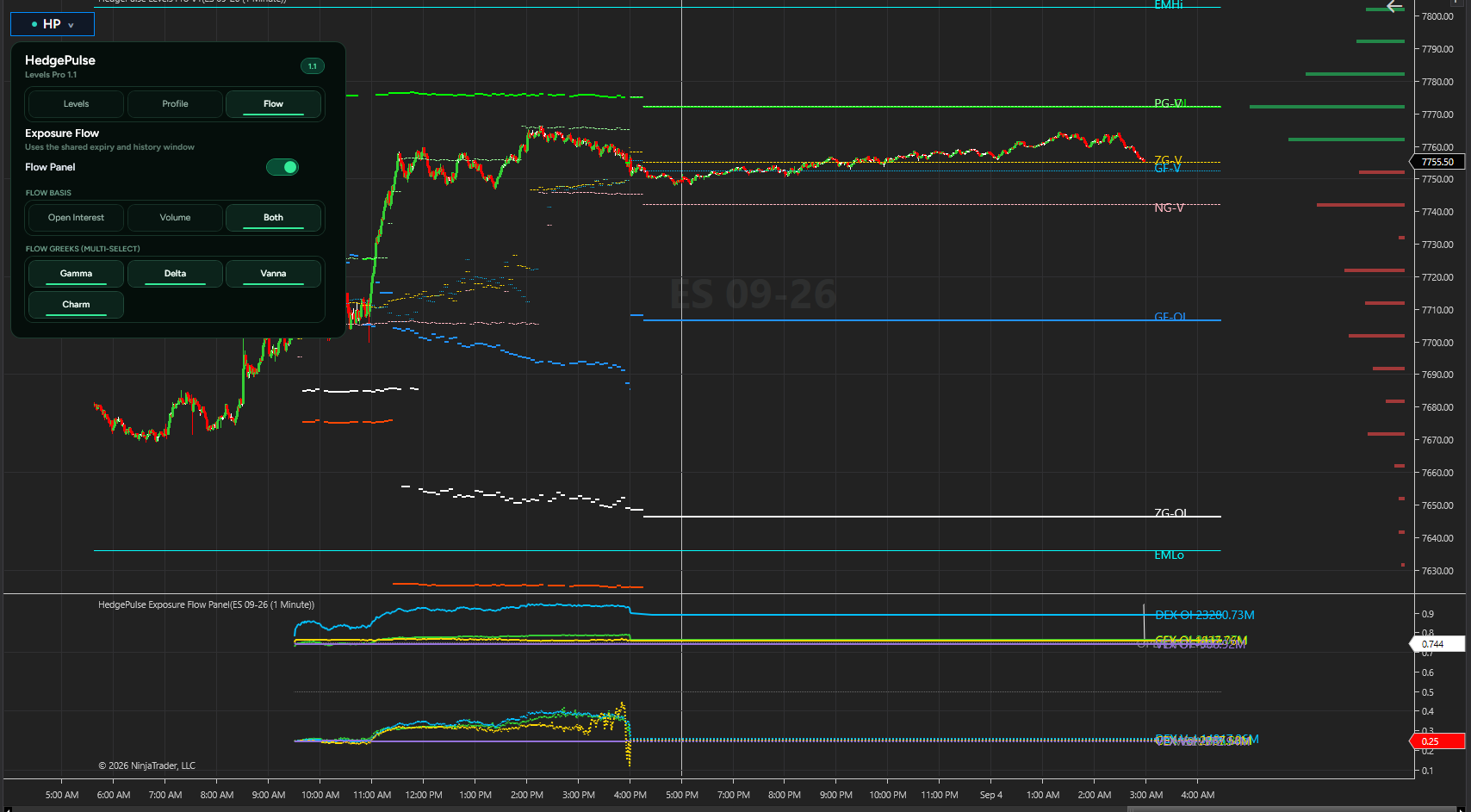
Task: Click the 1.1 version badge
Action: [313, 66]
